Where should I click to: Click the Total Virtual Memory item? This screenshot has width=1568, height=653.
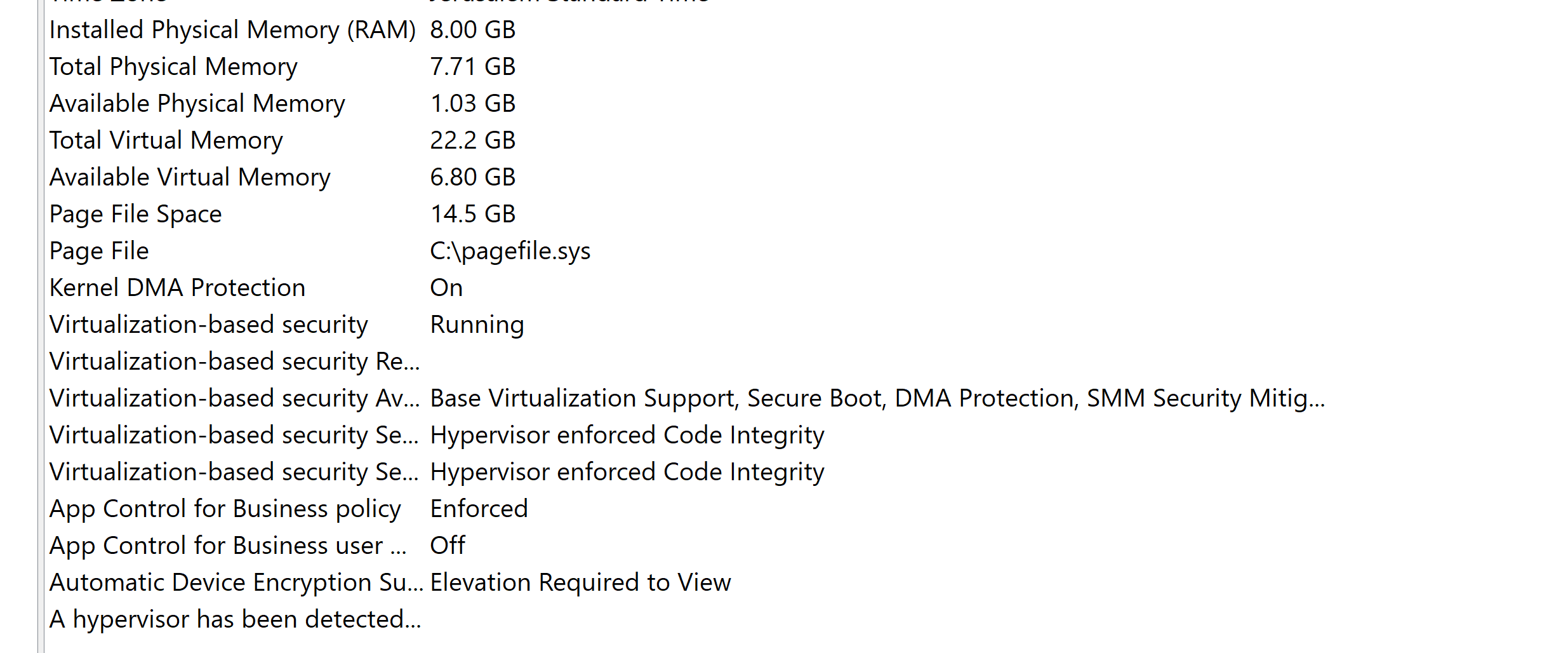click(x=166, y=140)
